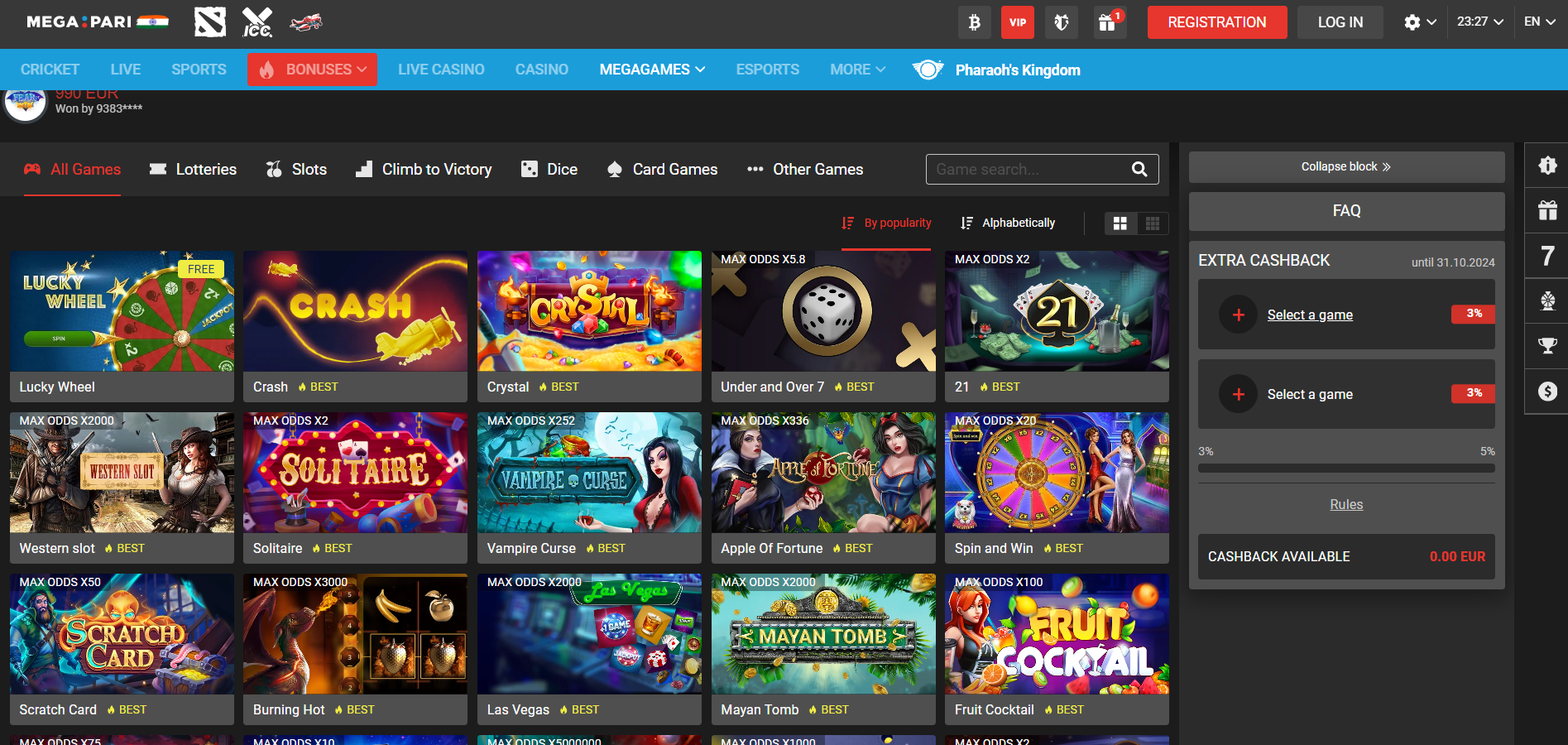Image resolution: width=1568 pixels, height=745 pixels.
Task: Open the CRICKET section
Action: [50, 70]
